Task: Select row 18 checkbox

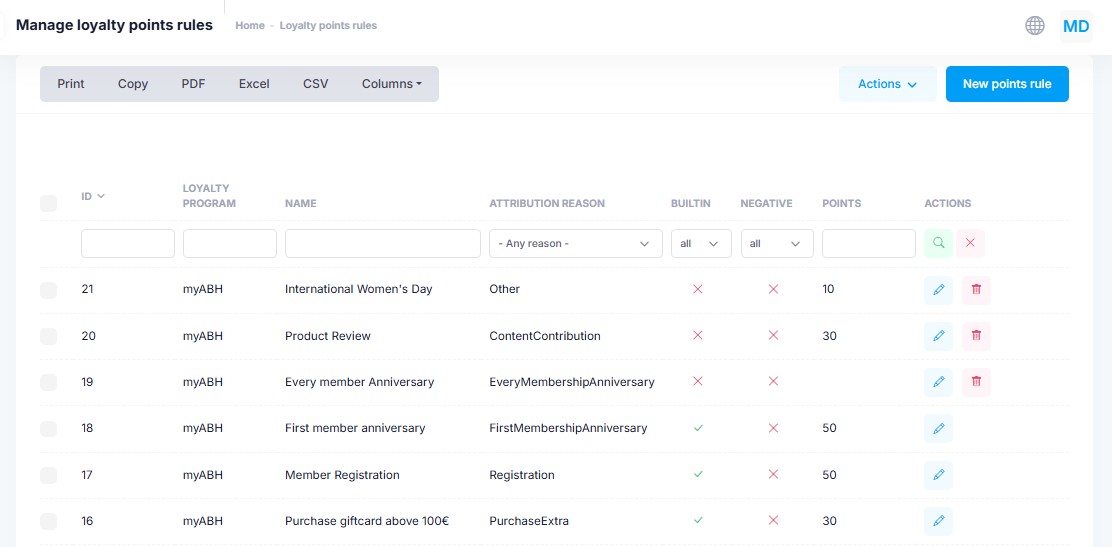Action: [48, 429]
